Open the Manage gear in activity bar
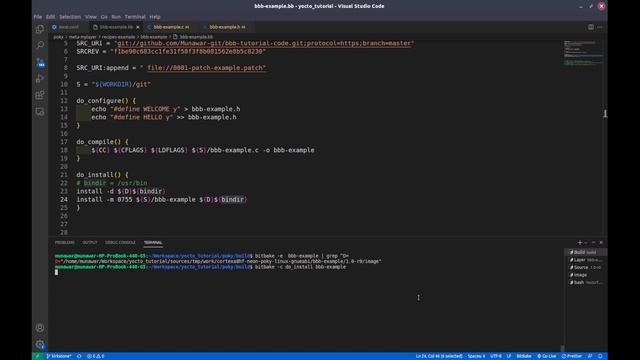The height and width of the screenshot is (360, 640). coord(40,344)
